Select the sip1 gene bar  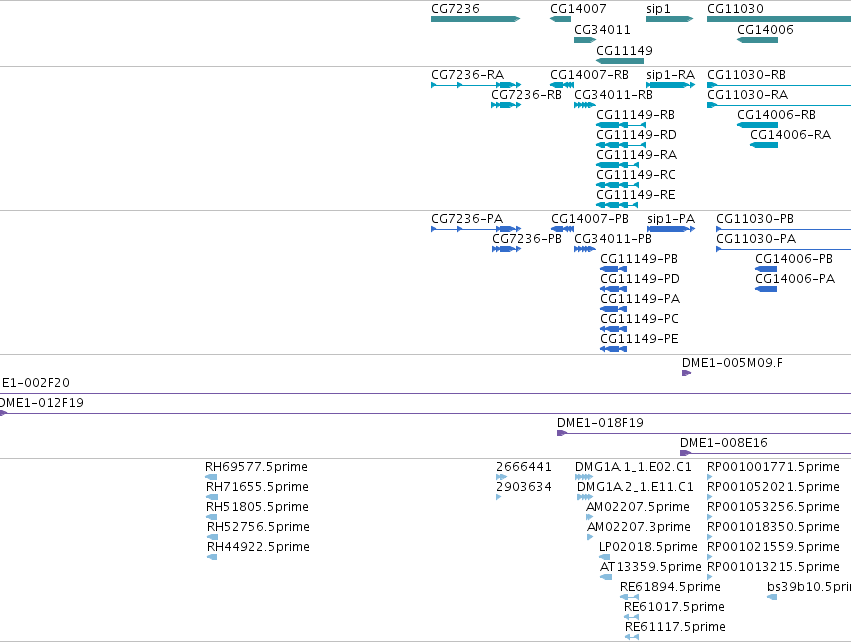670,19
